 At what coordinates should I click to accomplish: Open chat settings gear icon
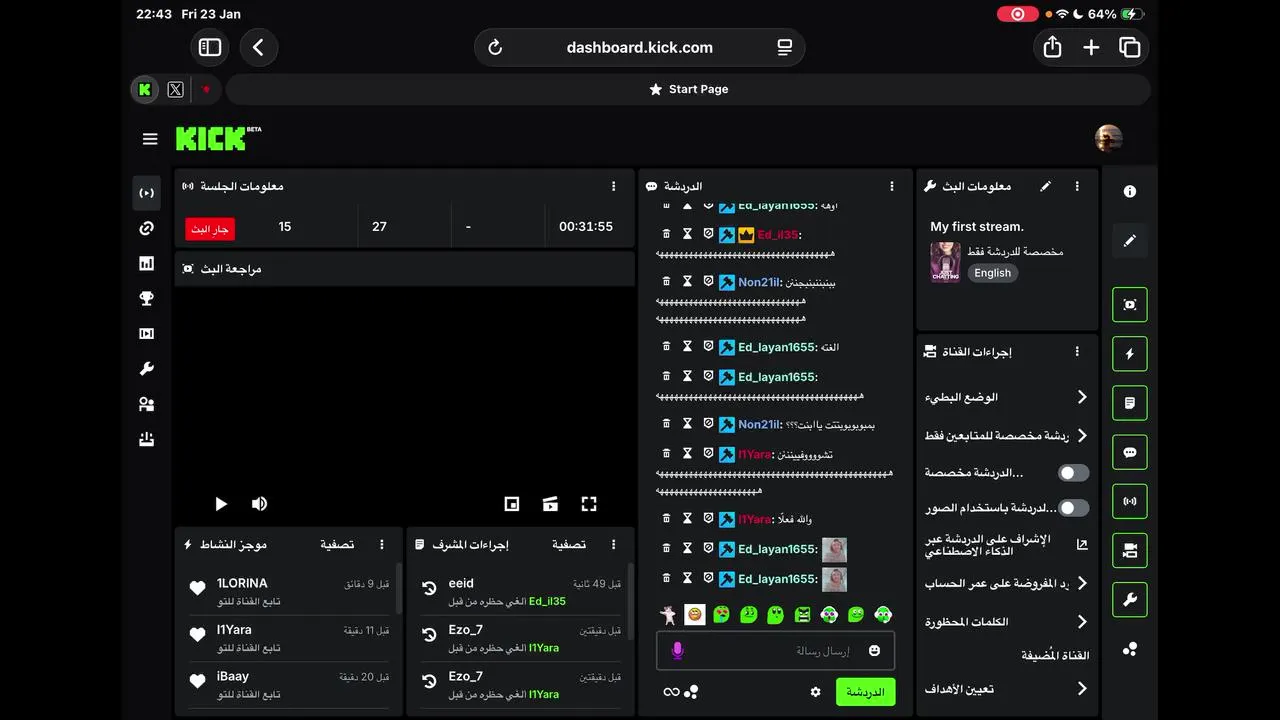tap(815, 692)
